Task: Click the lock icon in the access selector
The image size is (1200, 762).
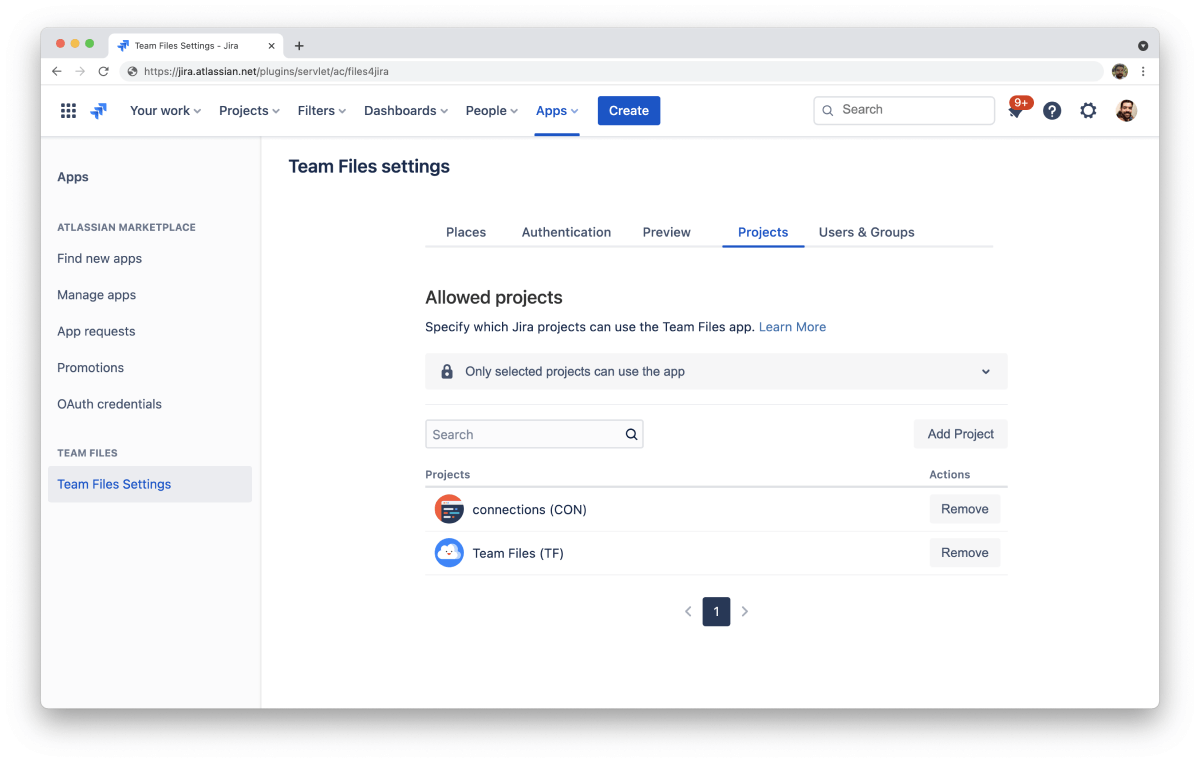Action: (447, 371)
